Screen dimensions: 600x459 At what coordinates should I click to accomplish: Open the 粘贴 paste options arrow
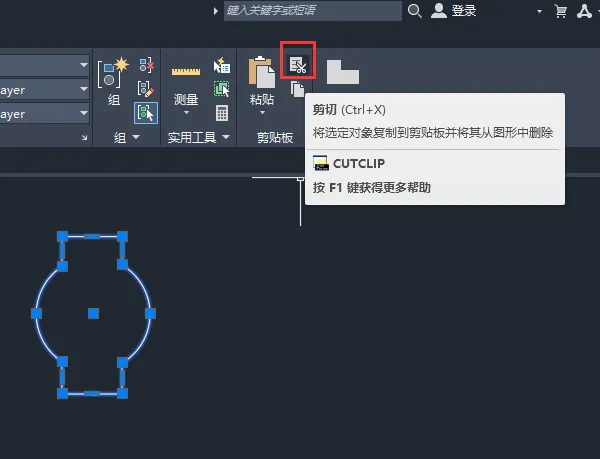(262, 112)
